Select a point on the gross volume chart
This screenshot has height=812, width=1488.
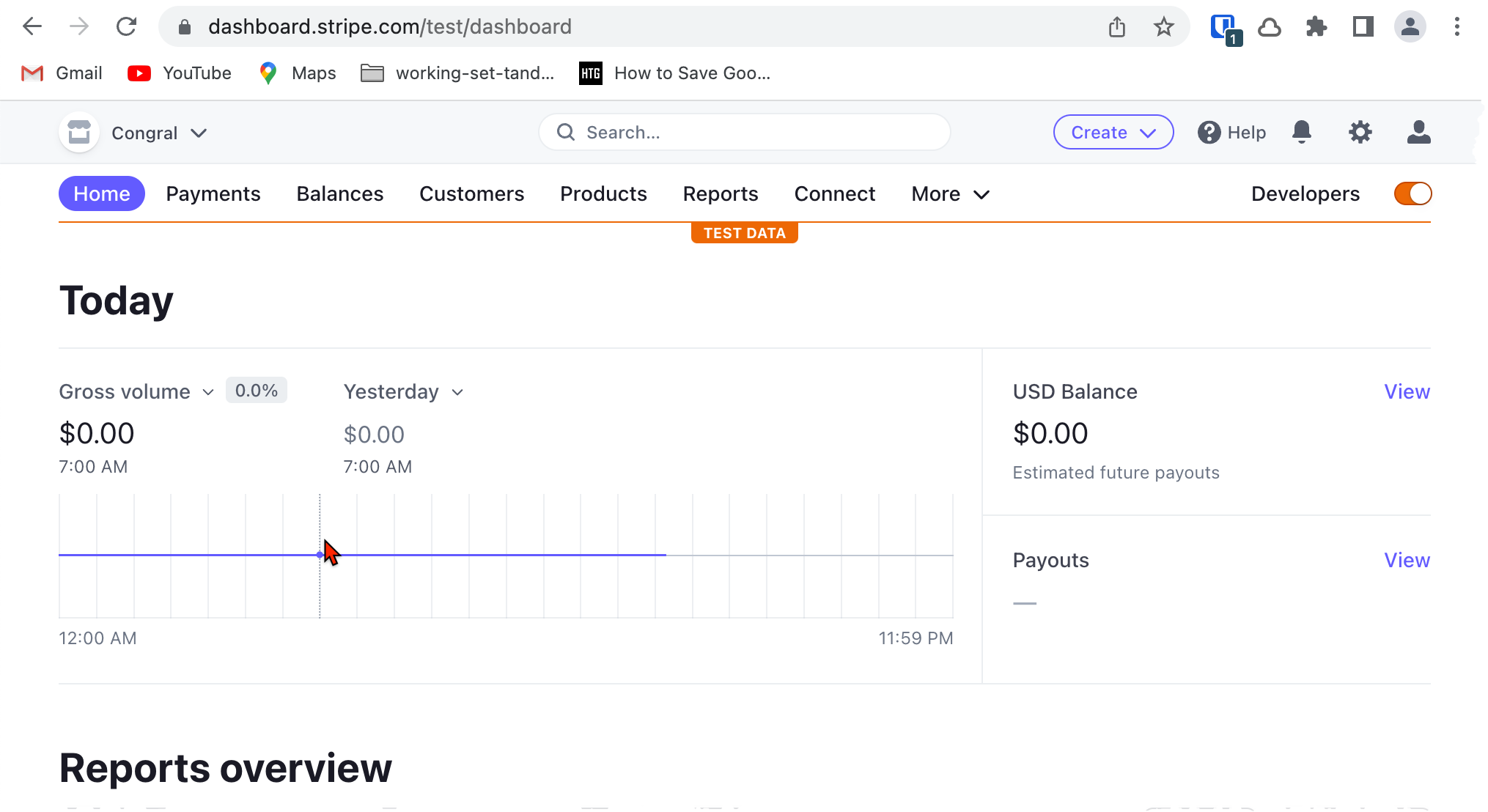(320, 556)
